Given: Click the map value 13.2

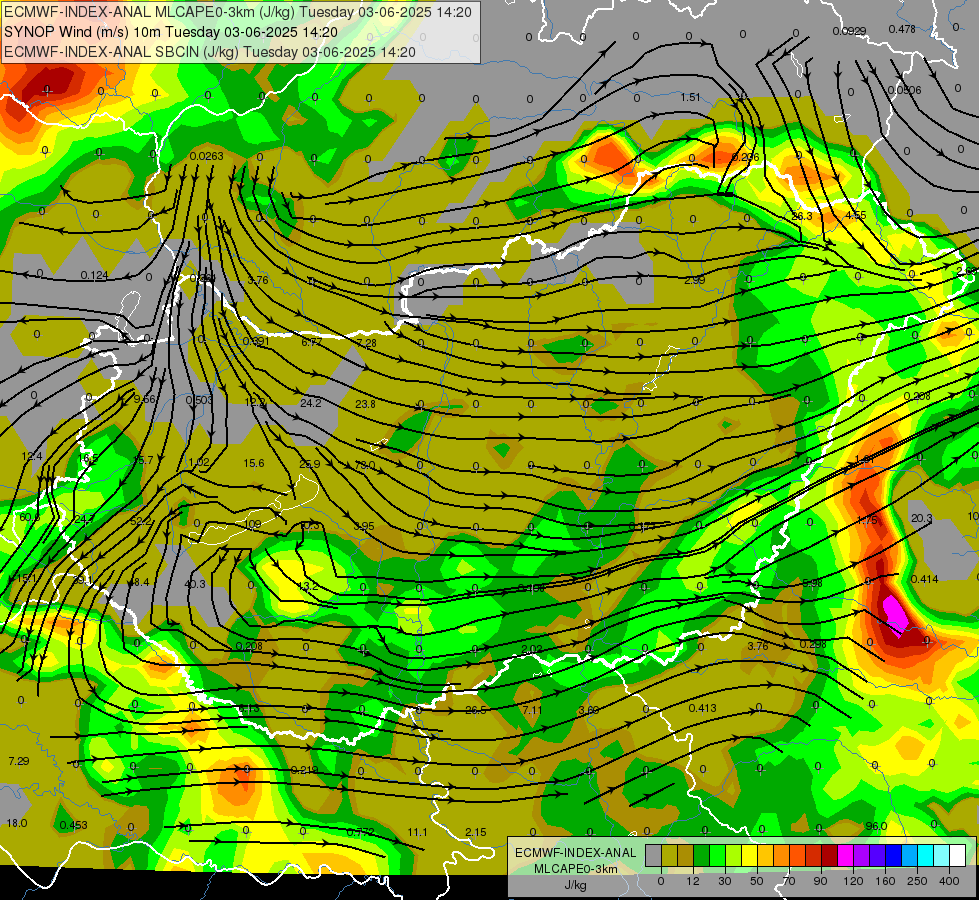Looking at the screenshot, I should pos(308,586).
